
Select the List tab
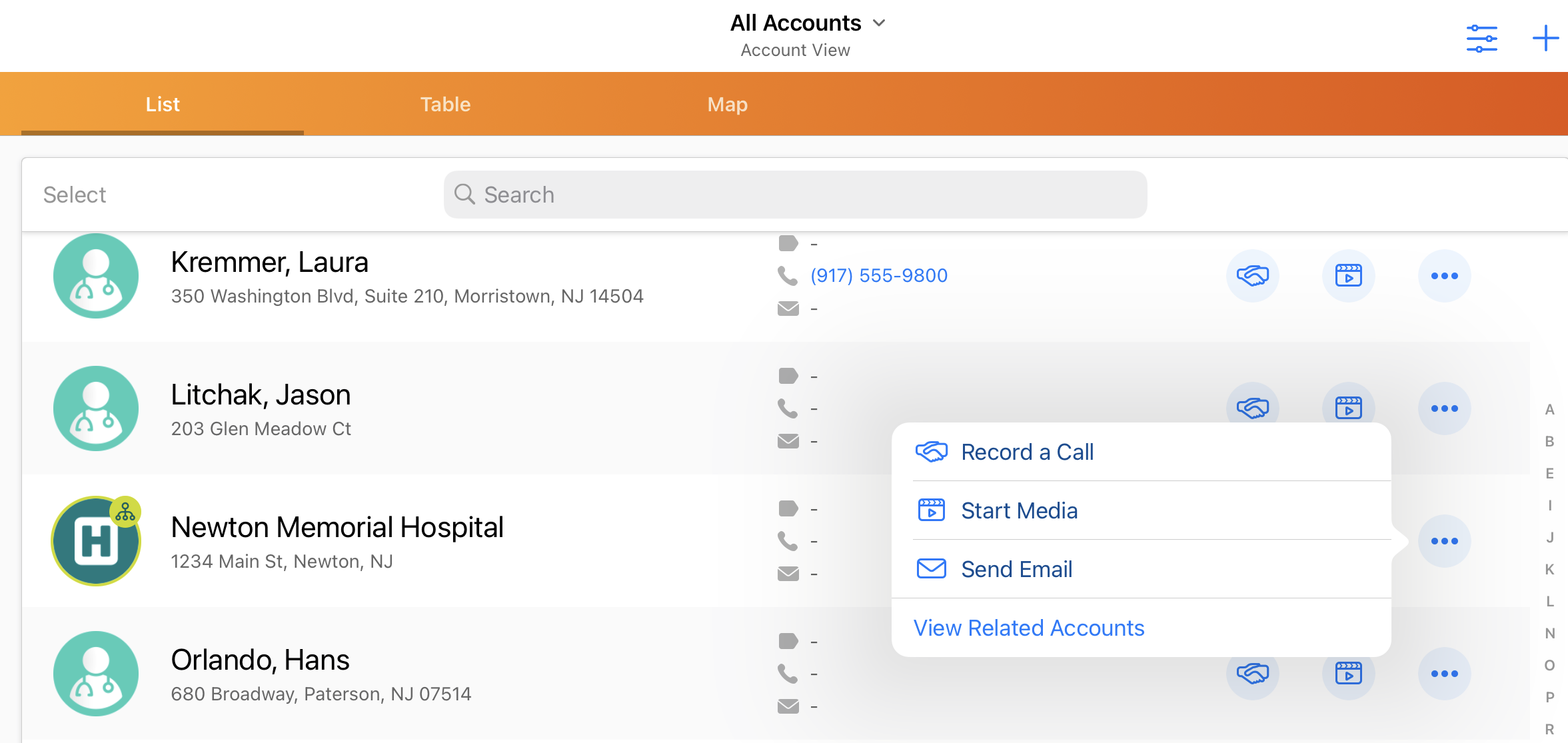163,105
